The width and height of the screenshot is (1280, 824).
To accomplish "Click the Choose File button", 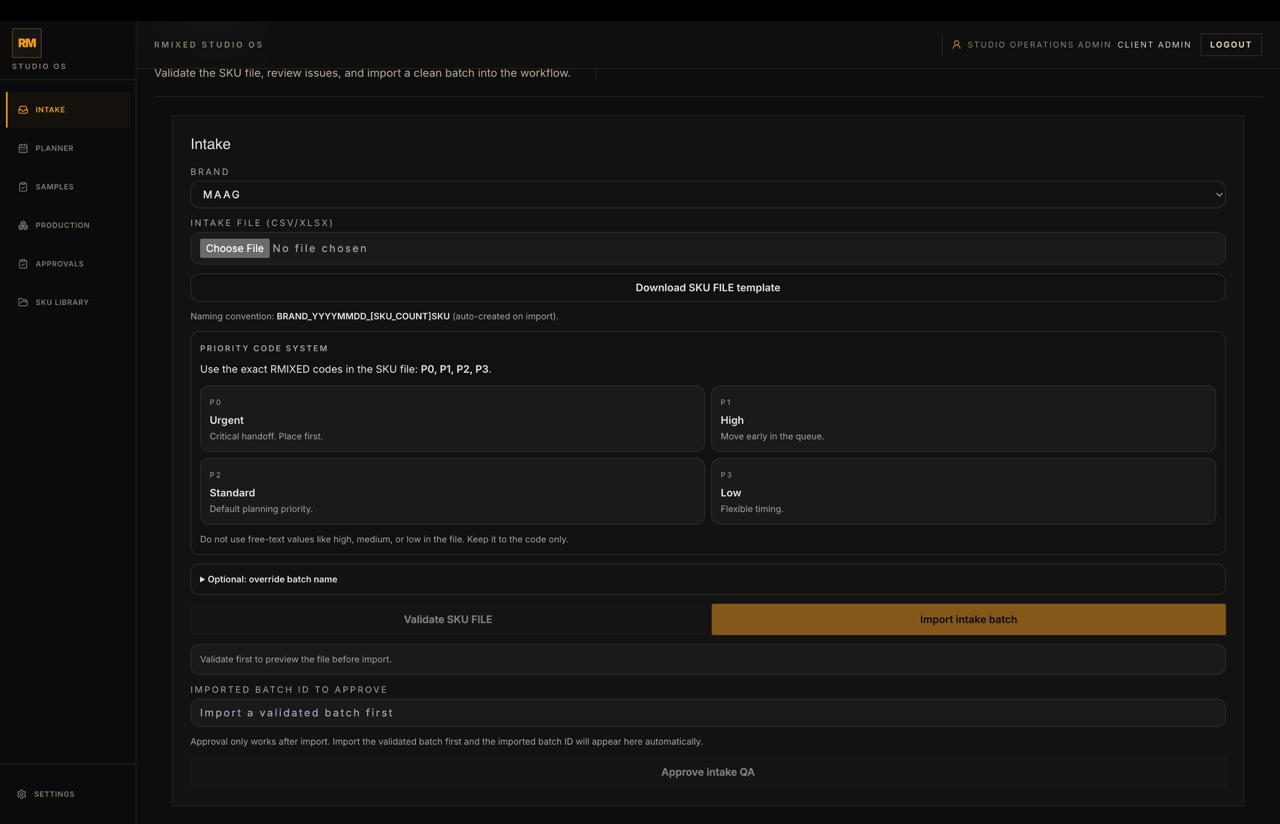I will (x=234, y=248).
